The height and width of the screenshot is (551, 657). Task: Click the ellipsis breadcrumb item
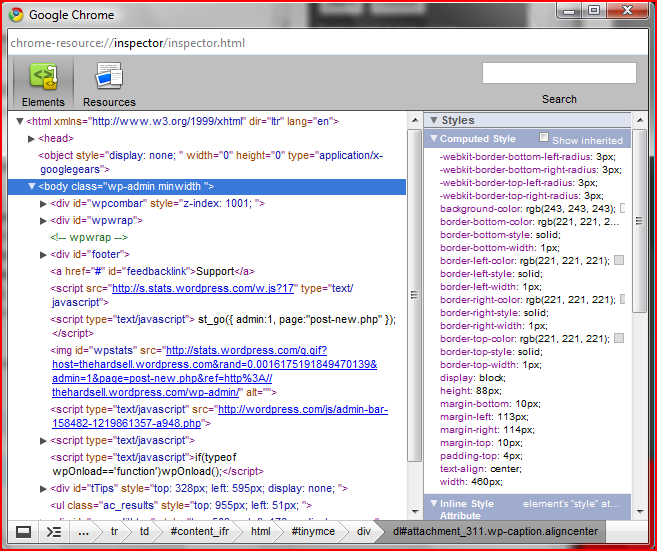coord(85,532)
